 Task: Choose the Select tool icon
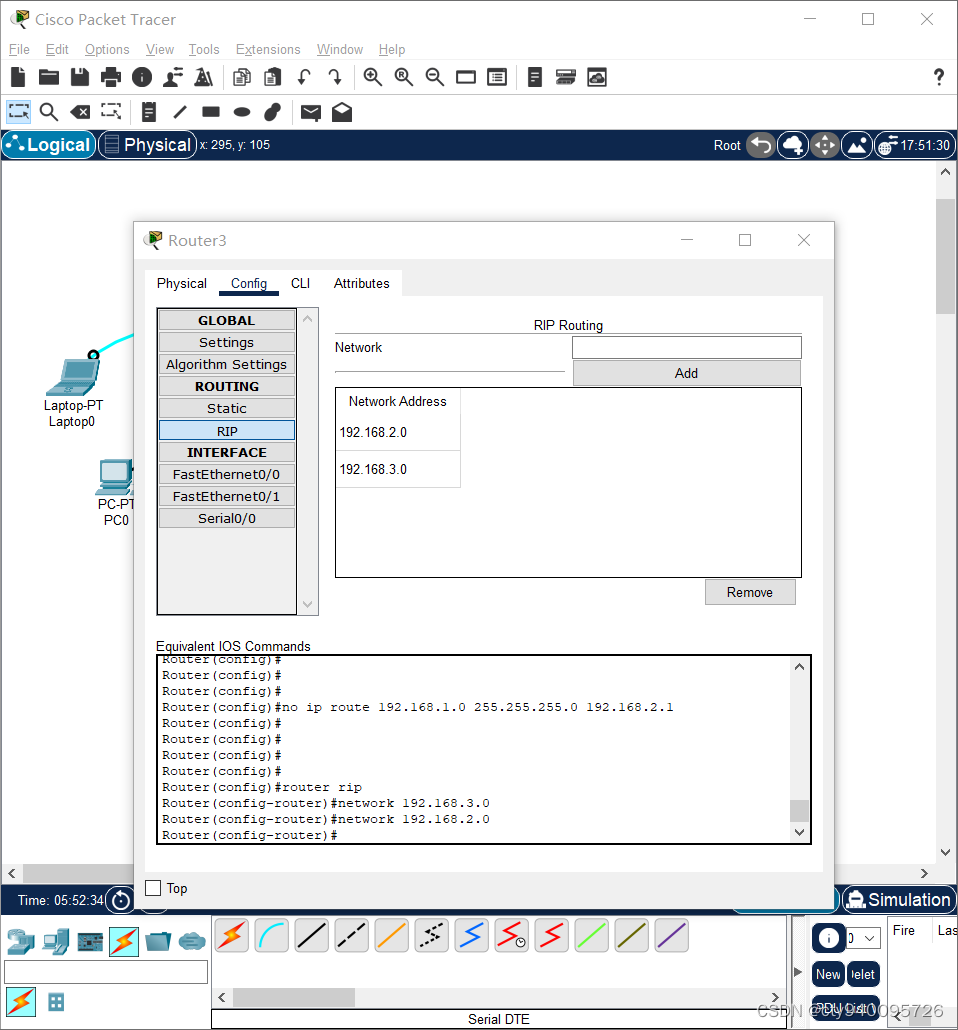[18, 112]
